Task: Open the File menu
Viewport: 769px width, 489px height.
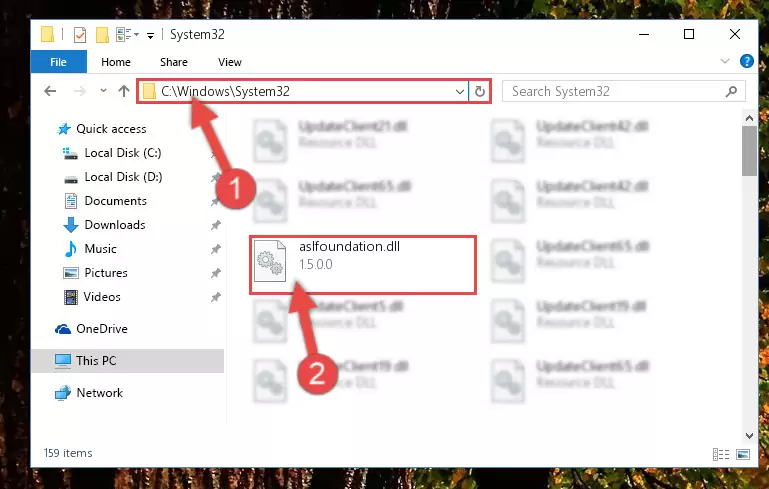Action: (x=58, y=62)
